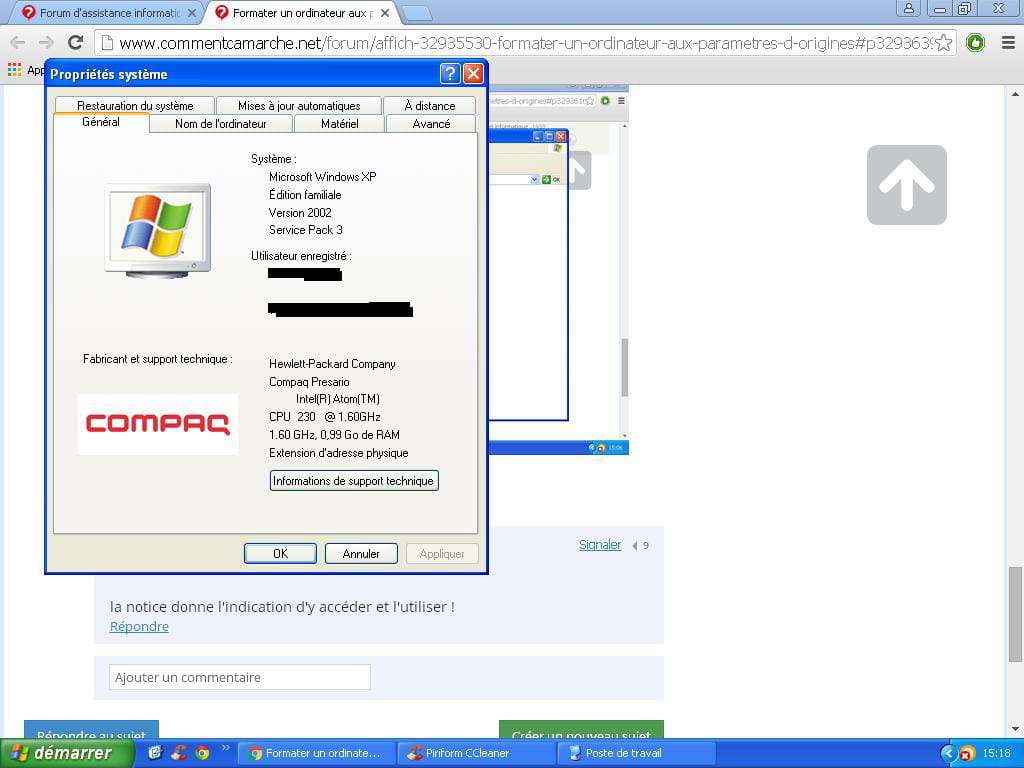Open the Matériel tab
This screenshot has height=768, width=1024.
tap(340, 123)
